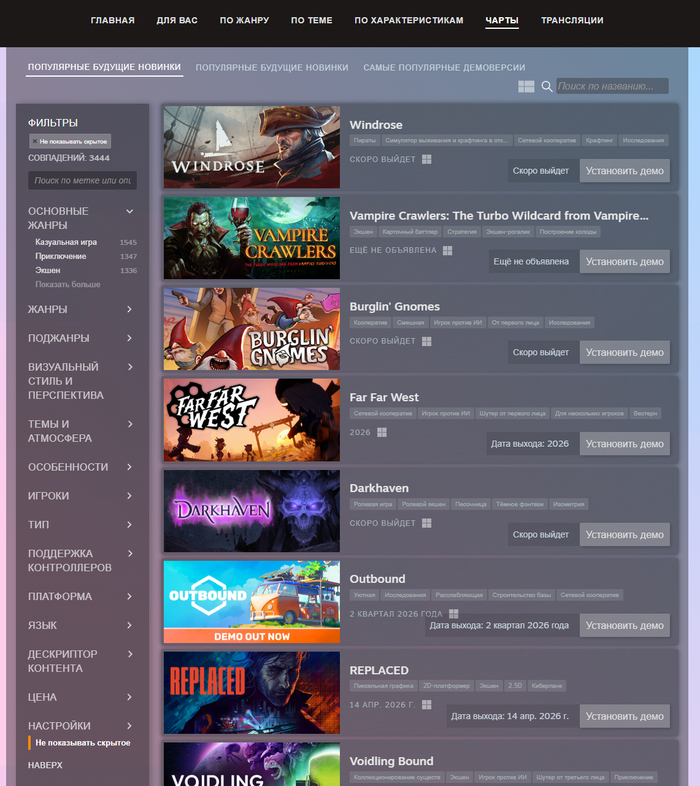Open the 'По жанру' navigation menu
Image resolution: width=700 pixels, height=786 pixels.
[x=244, y=20]
